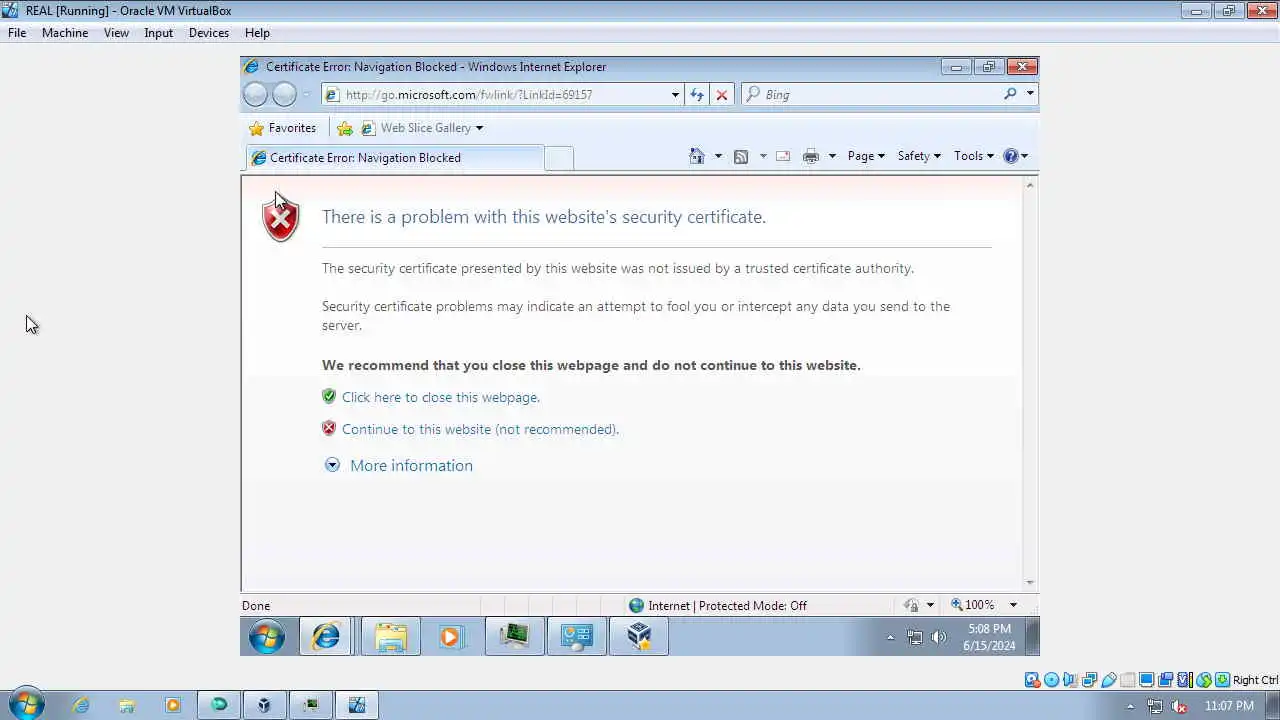Click Internet Explorer on guest taskbar
Image resolution: width=1280 pixels, height=720 pixels.
click(x=326, y=636)
